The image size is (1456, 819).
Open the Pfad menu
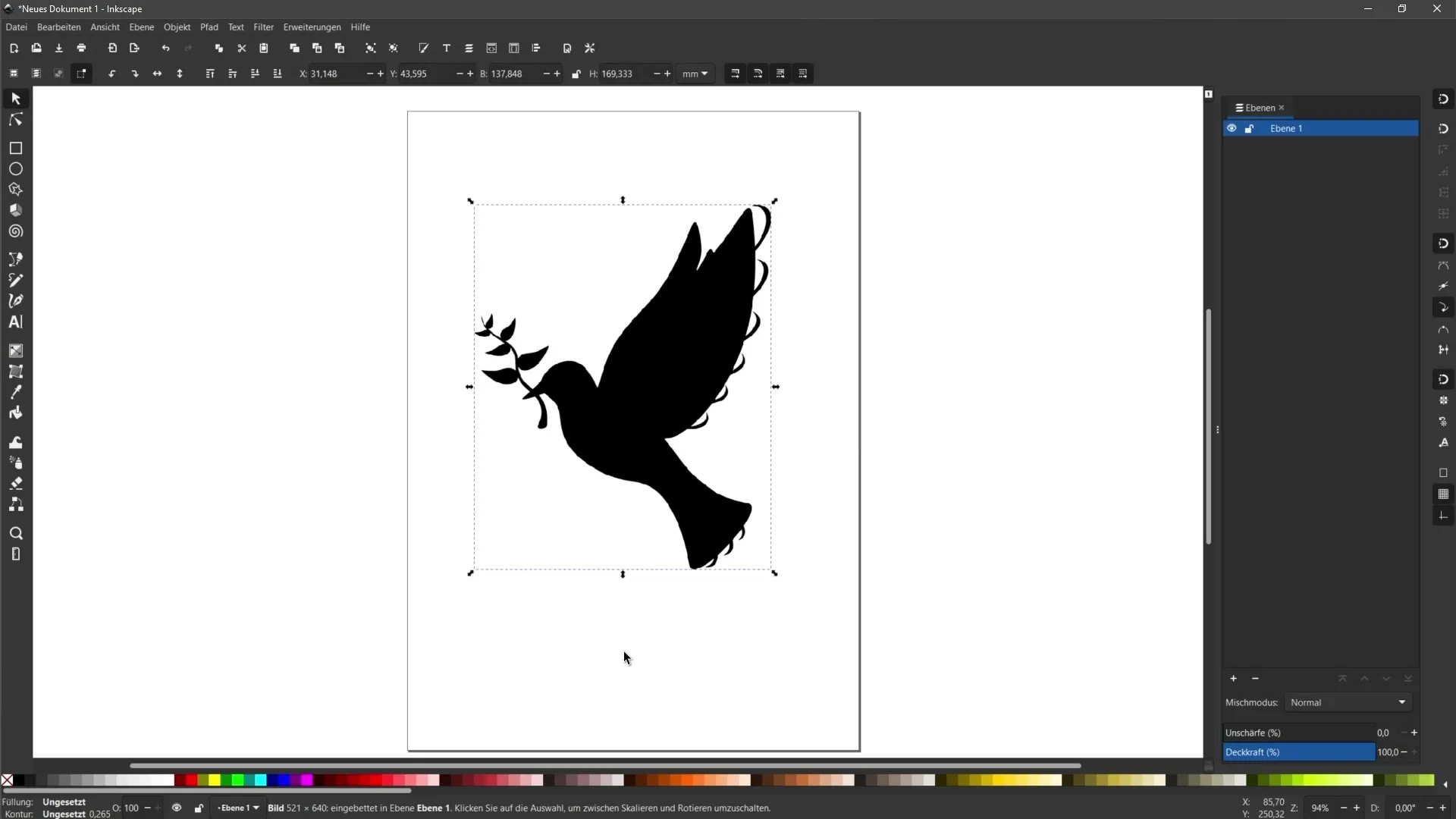(x=209, y=27)
